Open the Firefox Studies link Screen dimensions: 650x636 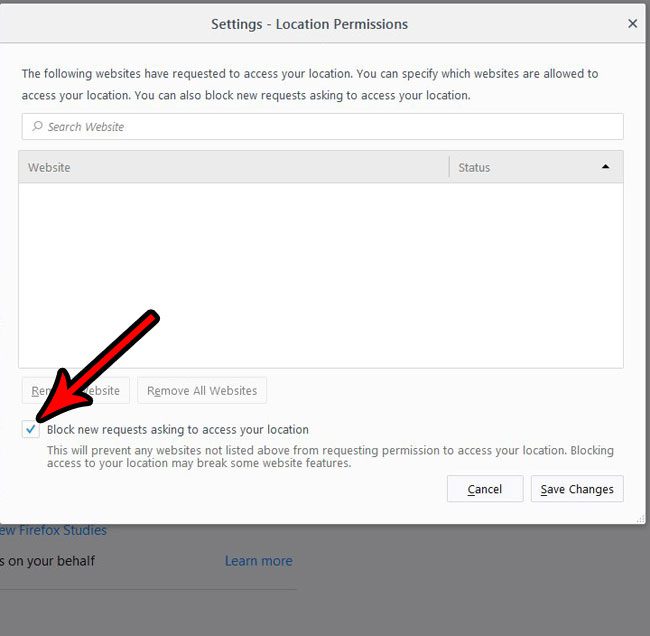53,530
